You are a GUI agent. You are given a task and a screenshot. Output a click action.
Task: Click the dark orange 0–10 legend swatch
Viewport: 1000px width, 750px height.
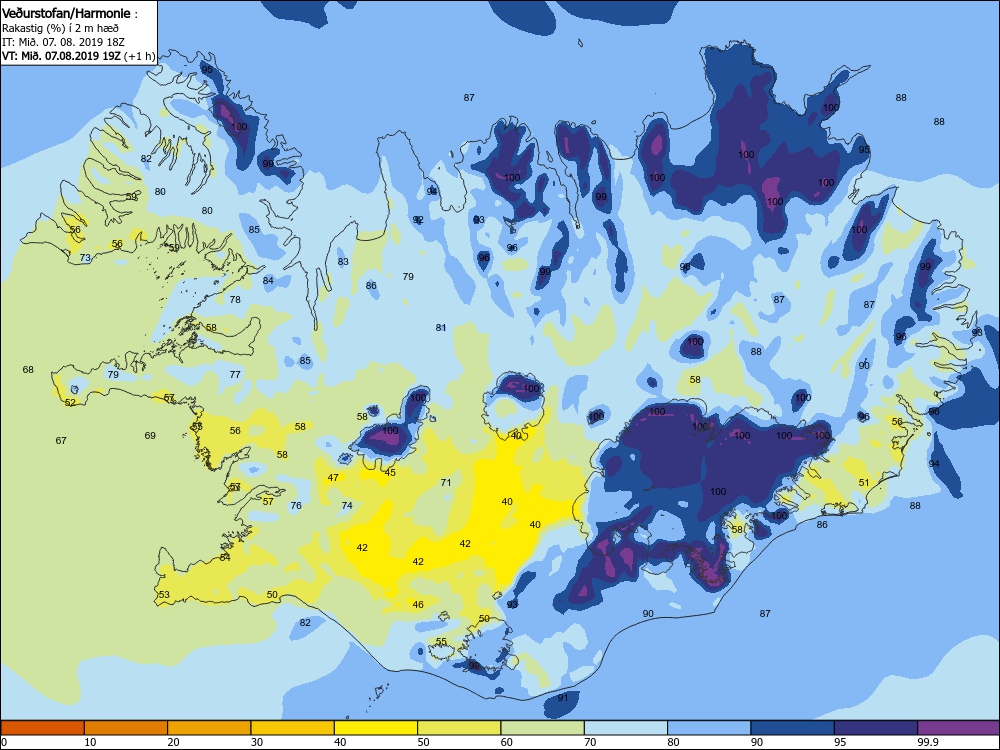42,728
